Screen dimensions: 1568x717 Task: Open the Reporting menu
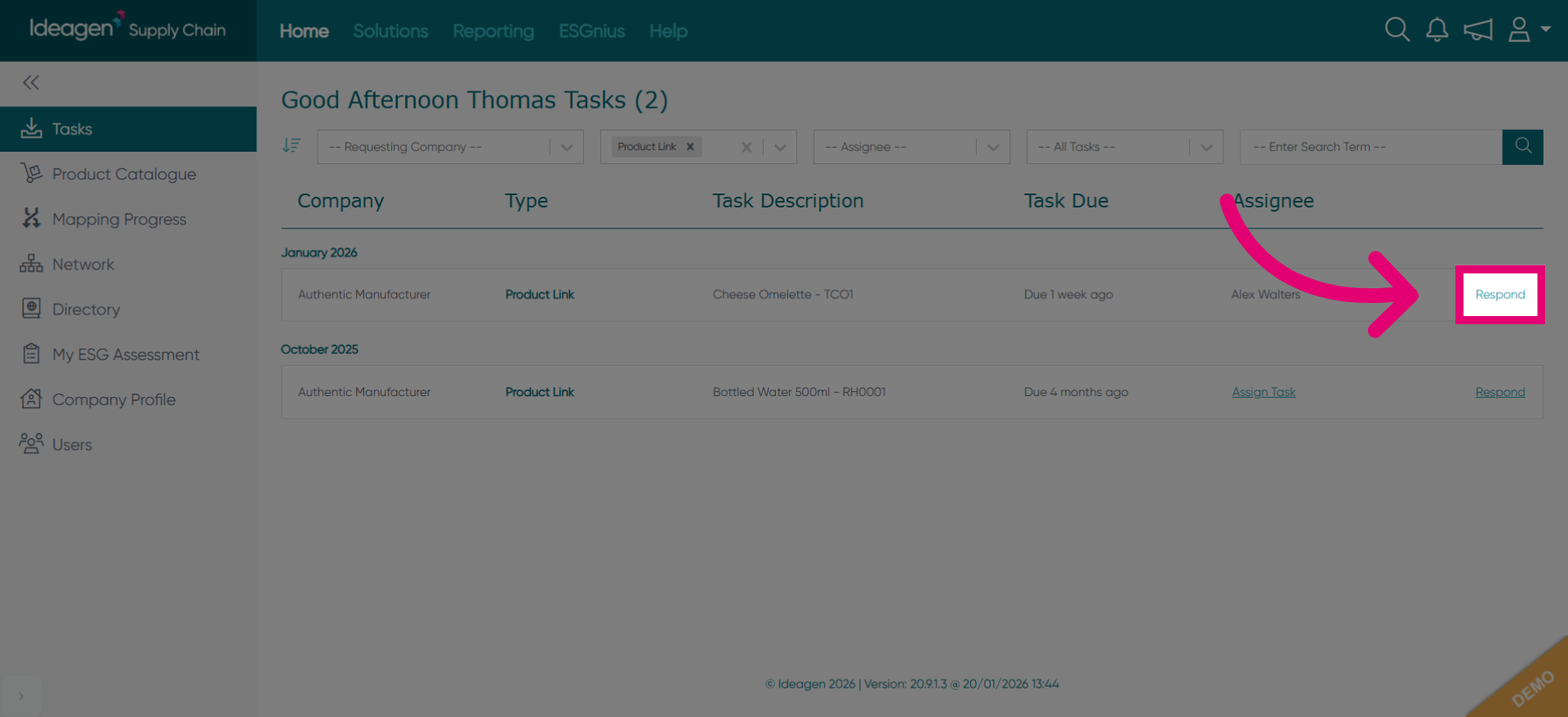(x=493, y=31)
